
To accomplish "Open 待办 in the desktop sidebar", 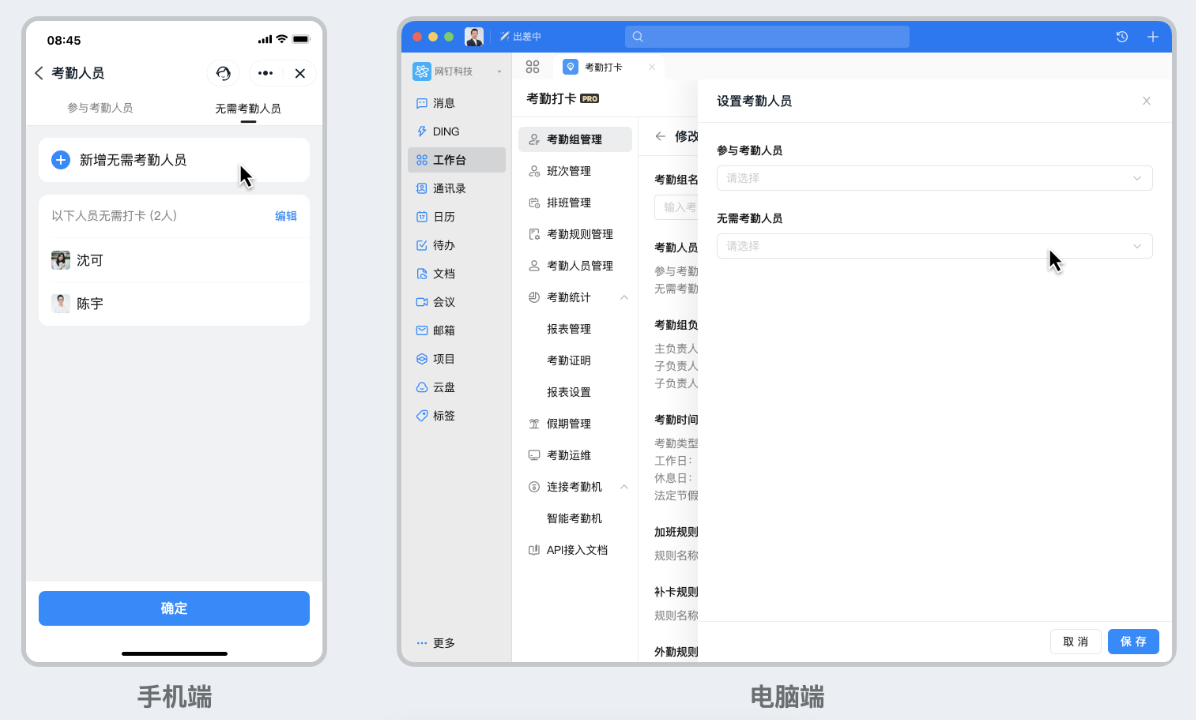I will [457, 245].
